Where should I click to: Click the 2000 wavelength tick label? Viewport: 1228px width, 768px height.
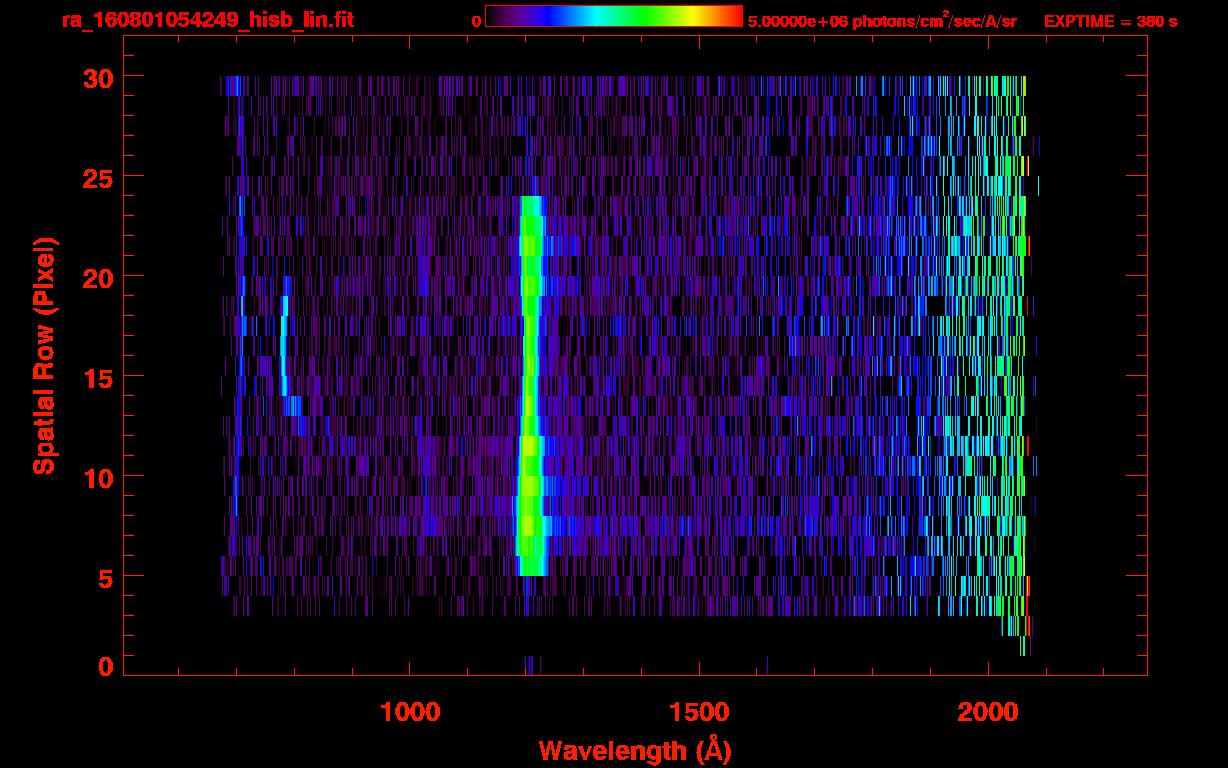(x=988, y=712)
